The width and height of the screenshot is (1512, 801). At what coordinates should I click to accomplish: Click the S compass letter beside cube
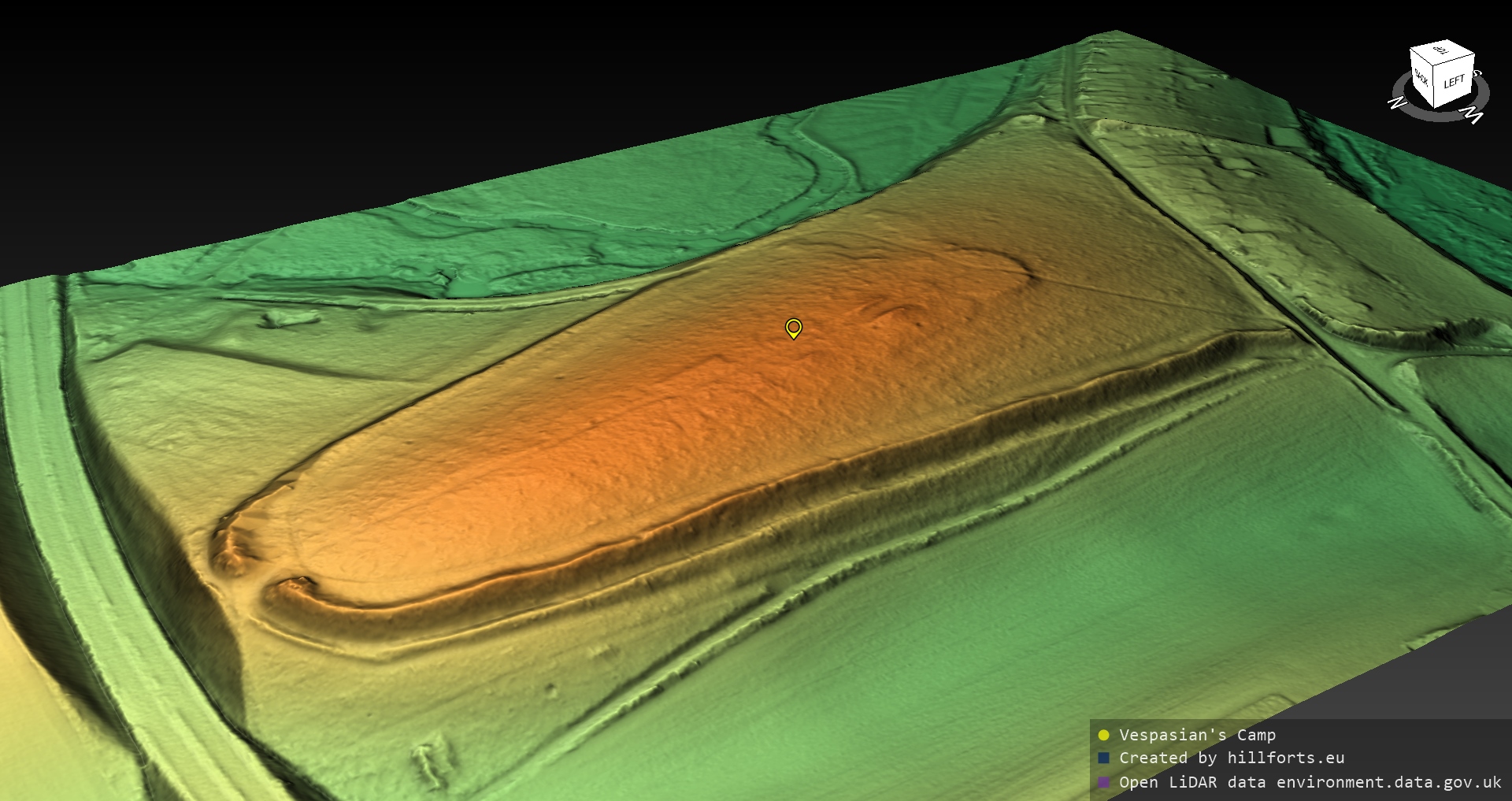click(1477, 74)
